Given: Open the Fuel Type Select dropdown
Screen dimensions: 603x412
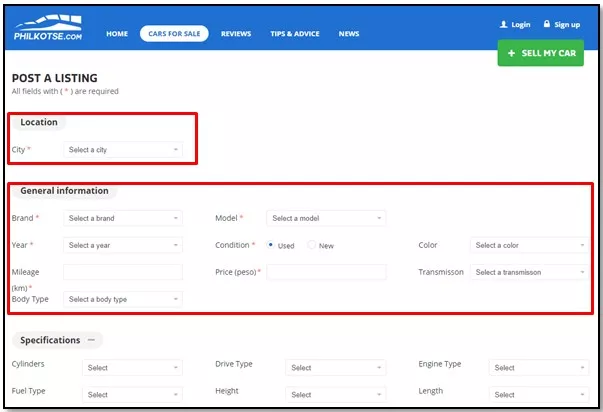Looking at the screenshot, I should pyautogui.click(x=132, y=394).
